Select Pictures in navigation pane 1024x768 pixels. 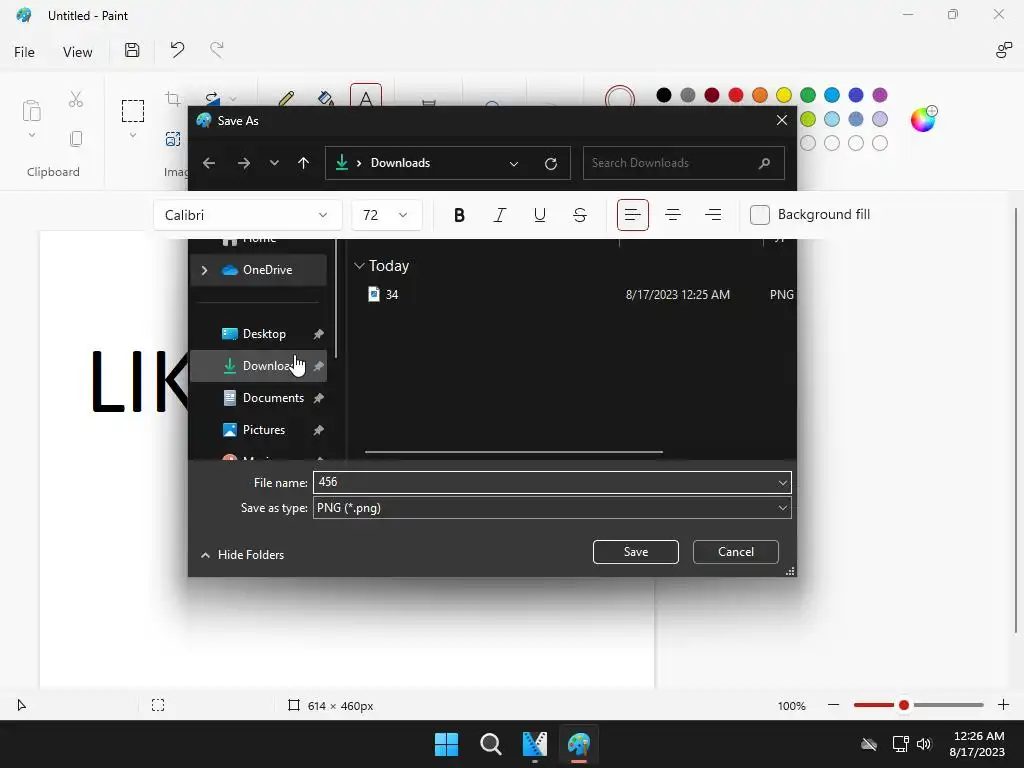point(259,430)
